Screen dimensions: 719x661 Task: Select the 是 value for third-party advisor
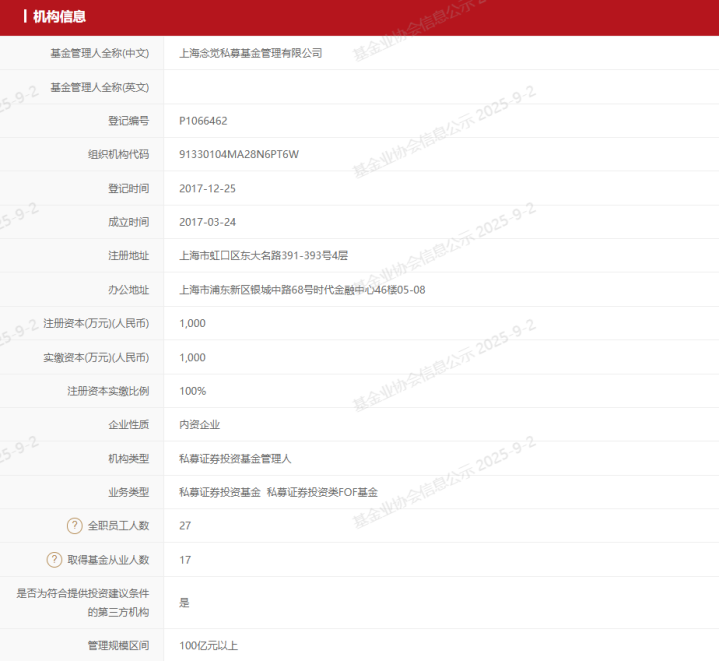tap(184, 603)
